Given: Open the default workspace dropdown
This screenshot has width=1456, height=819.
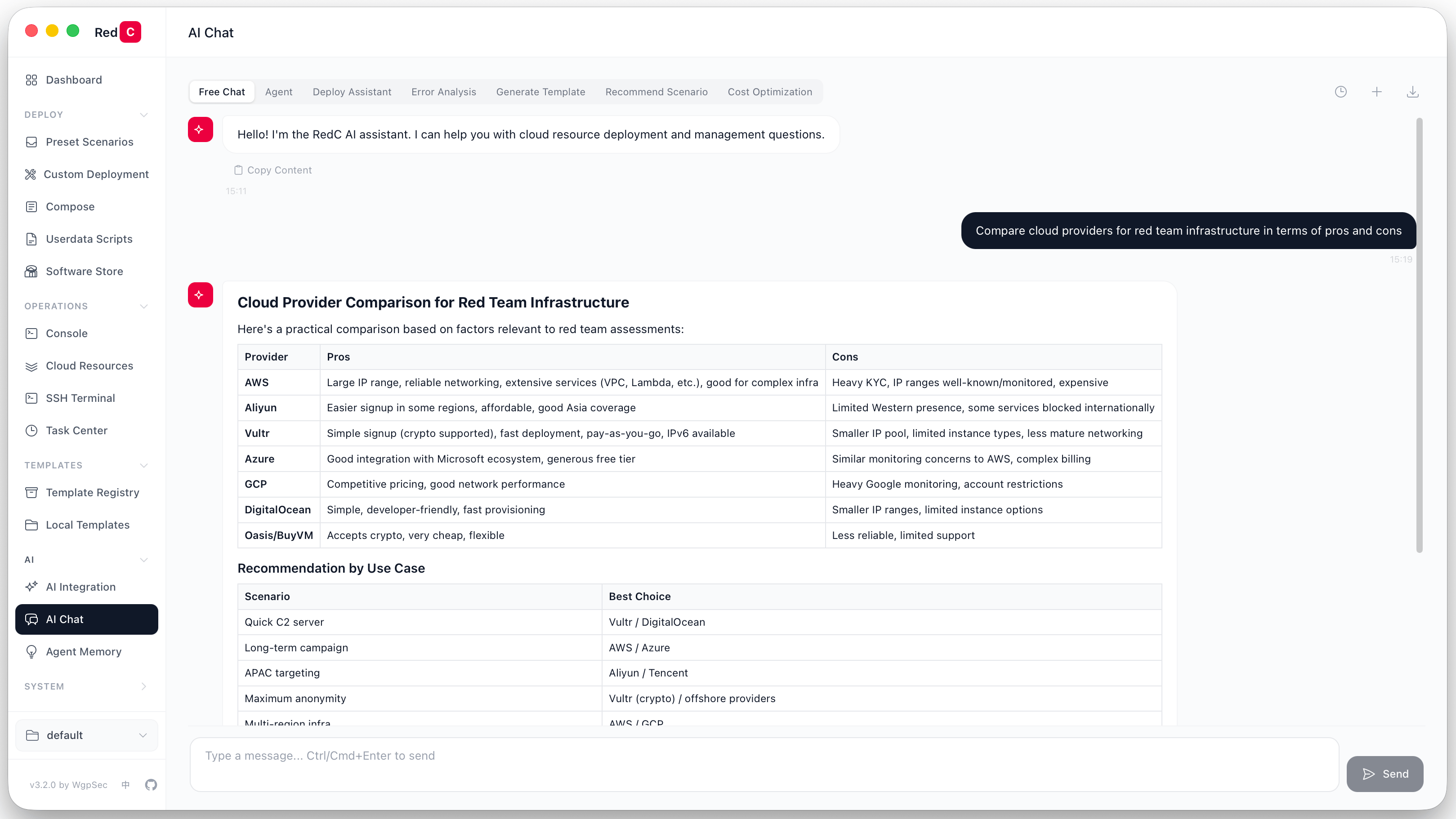Looking at the screenshot, I should click(x=86, y=735).
